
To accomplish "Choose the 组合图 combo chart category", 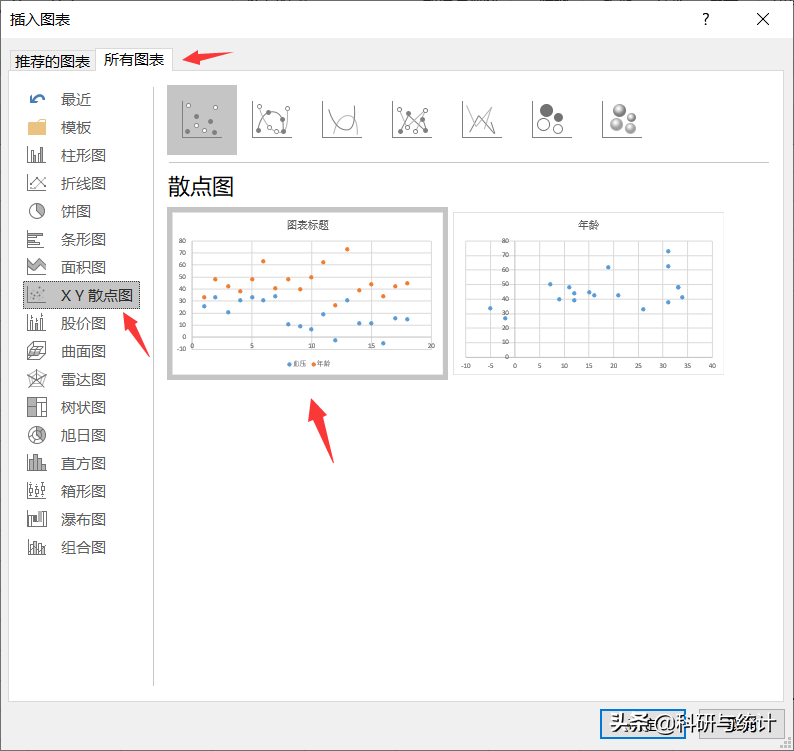I will click(x=82, y=547).
